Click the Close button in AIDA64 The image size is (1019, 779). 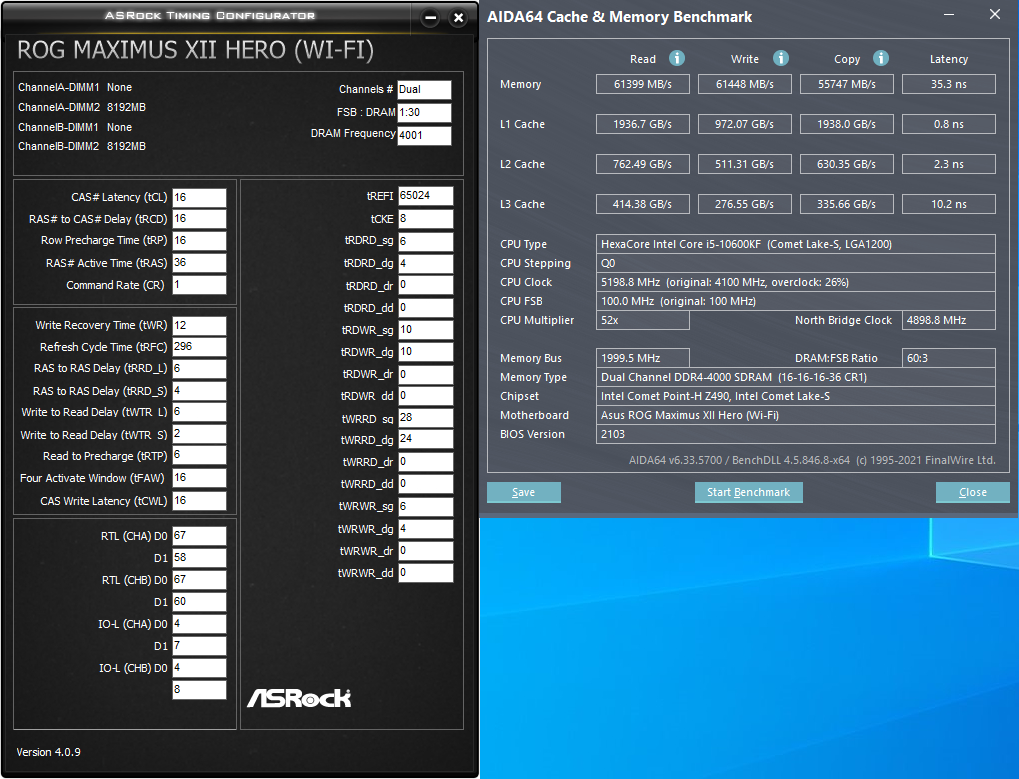pos(972,492)
